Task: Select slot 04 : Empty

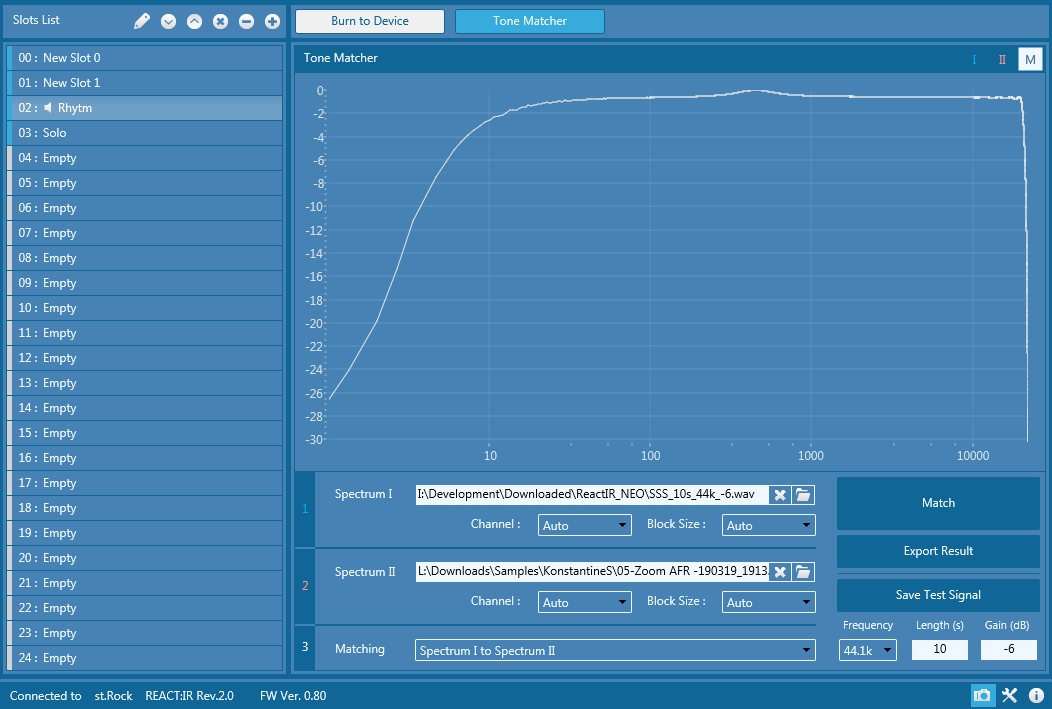Action: pos(144,158)
